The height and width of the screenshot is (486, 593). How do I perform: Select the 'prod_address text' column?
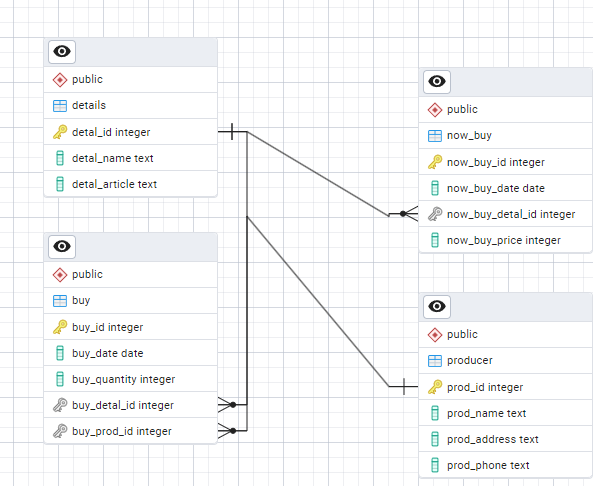click(x=506, y=439)
